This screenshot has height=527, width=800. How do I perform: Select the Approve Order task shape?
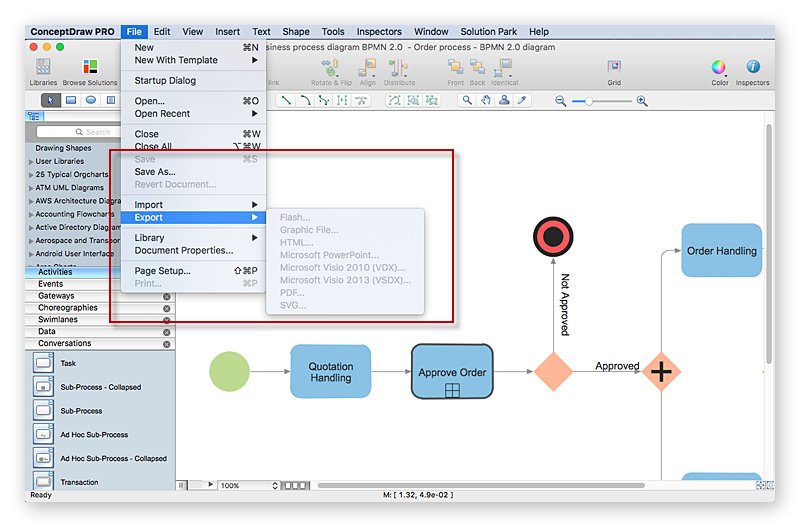point(452,372)
